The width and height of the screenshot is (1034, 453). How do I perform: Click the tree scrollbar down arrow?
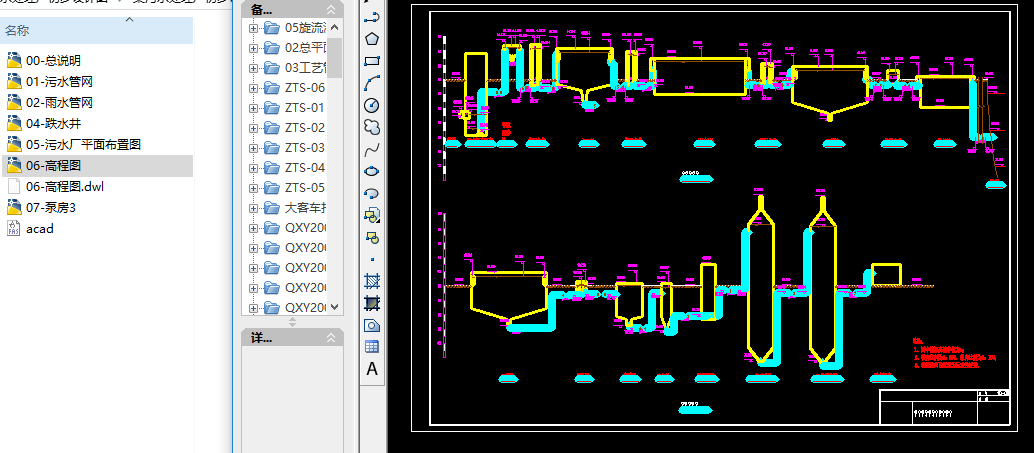tap(334, 307)
